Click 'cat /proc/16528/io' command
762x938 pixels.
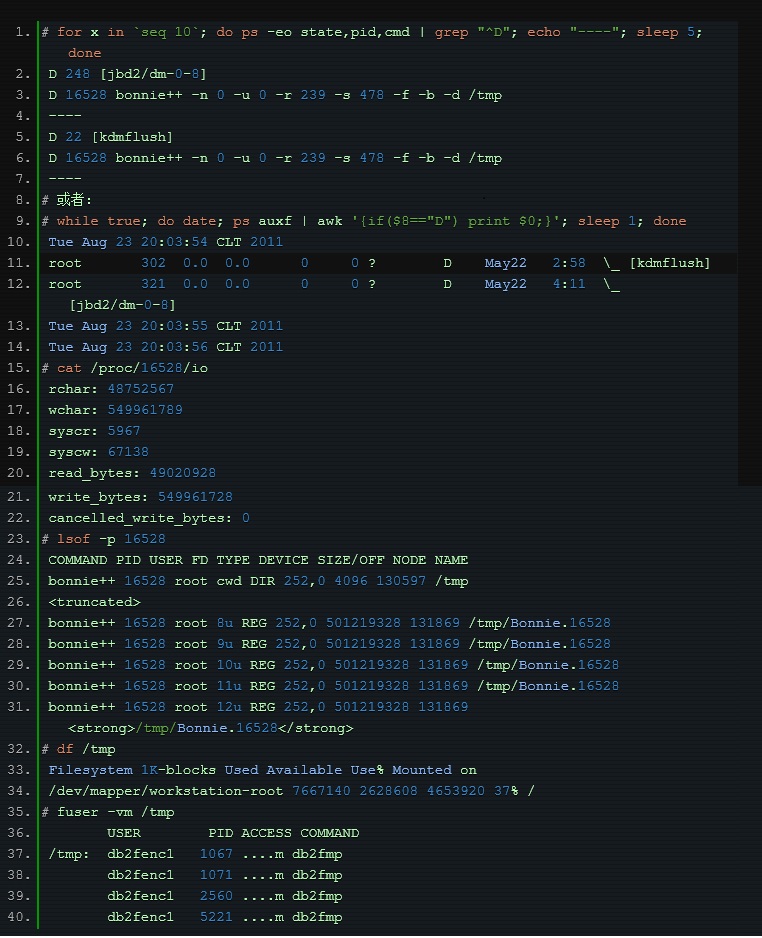tap(132, 368)
